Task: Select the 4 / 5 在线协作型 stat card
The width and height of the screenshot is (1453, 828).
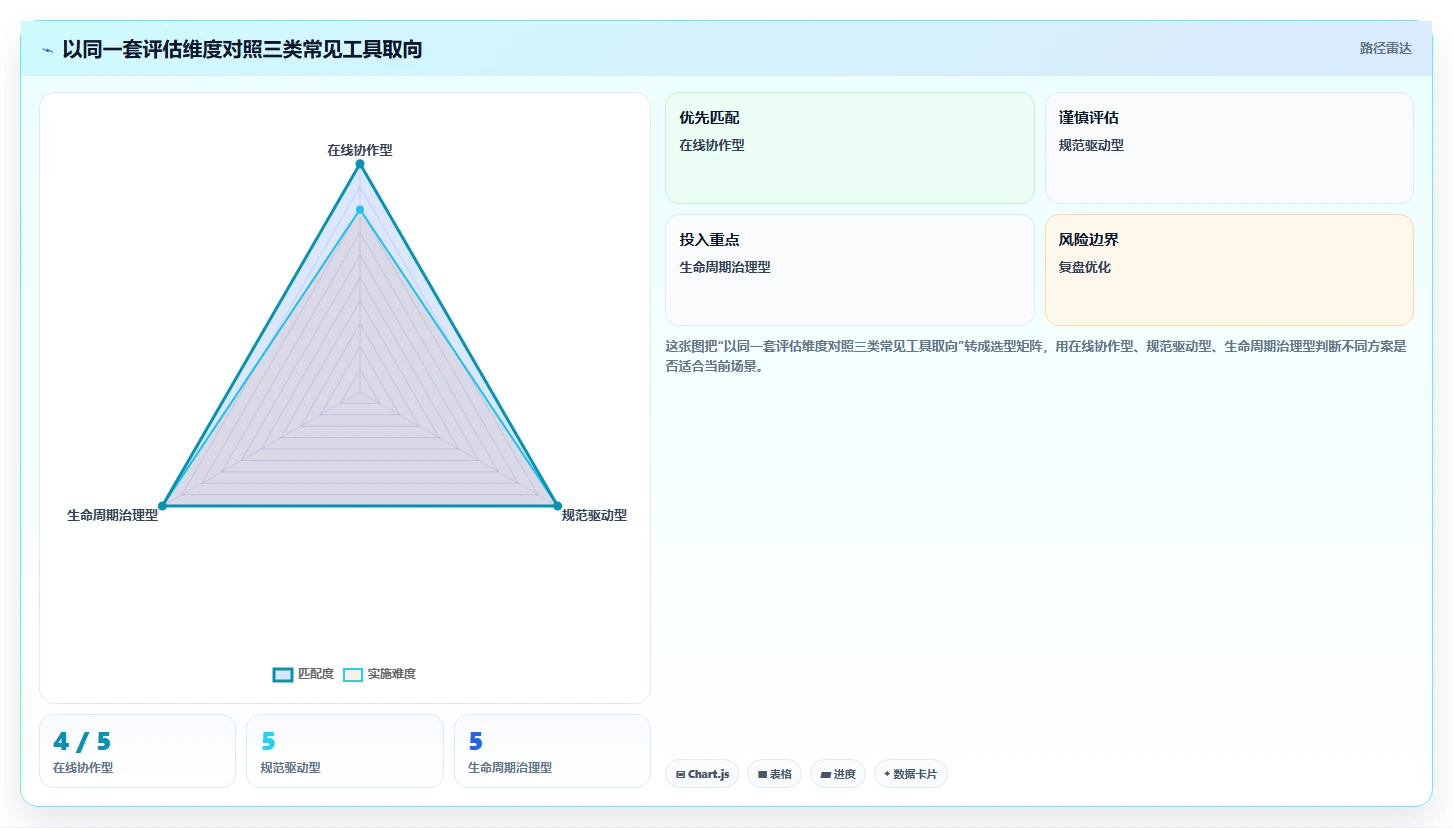Action: 137,751
